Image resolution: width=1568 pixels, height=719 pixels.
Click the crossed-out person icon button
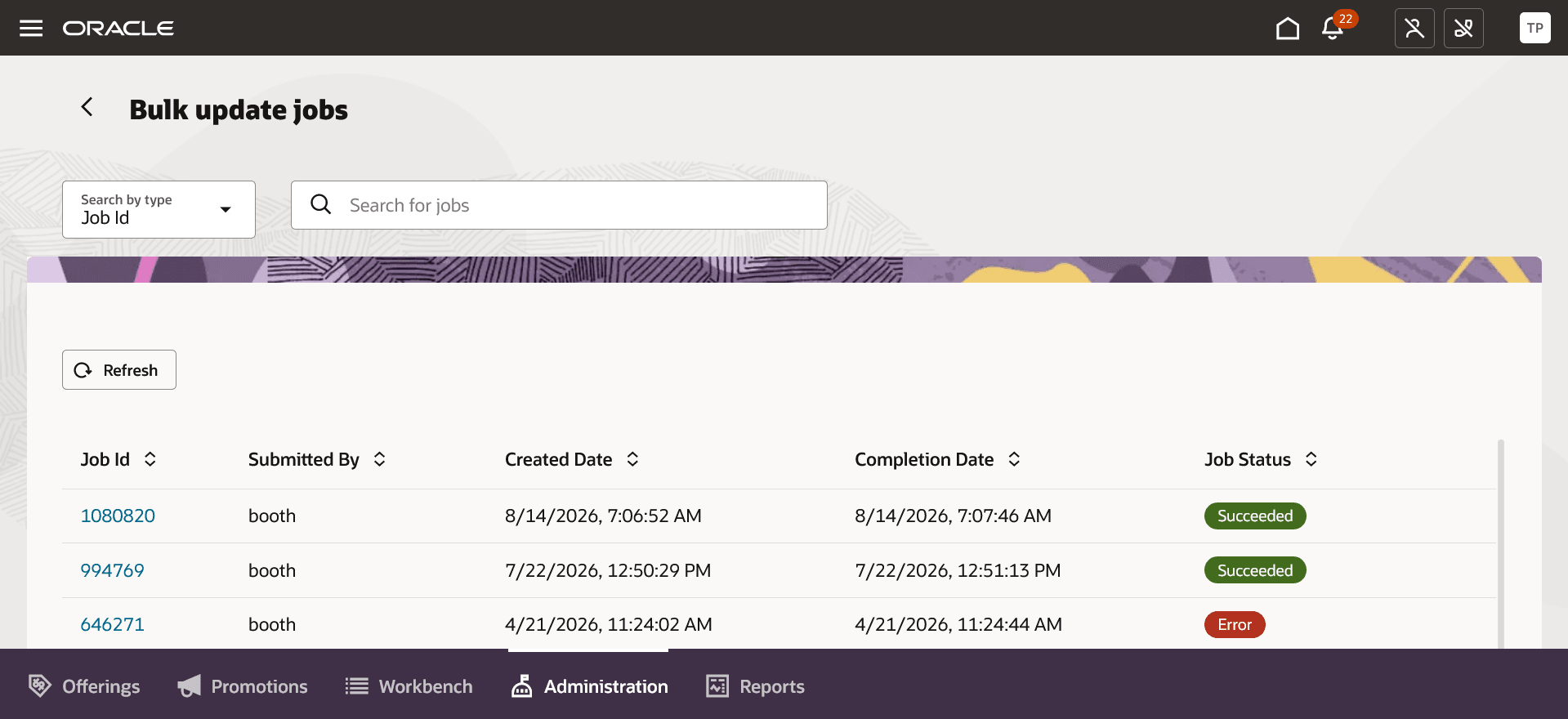pos(1414,29)
